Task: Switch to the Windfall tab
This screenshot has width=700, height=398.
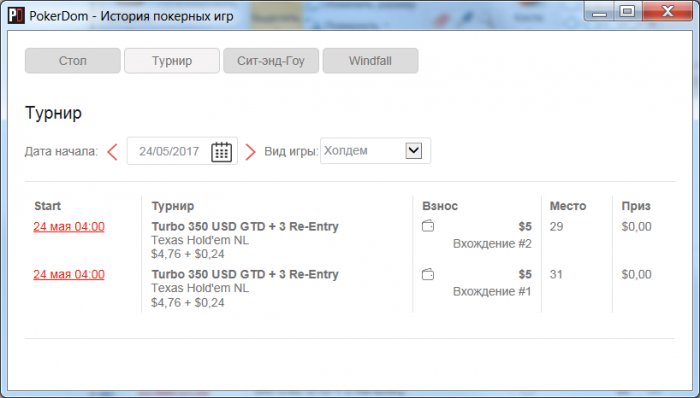Action: tap(371, 61)
